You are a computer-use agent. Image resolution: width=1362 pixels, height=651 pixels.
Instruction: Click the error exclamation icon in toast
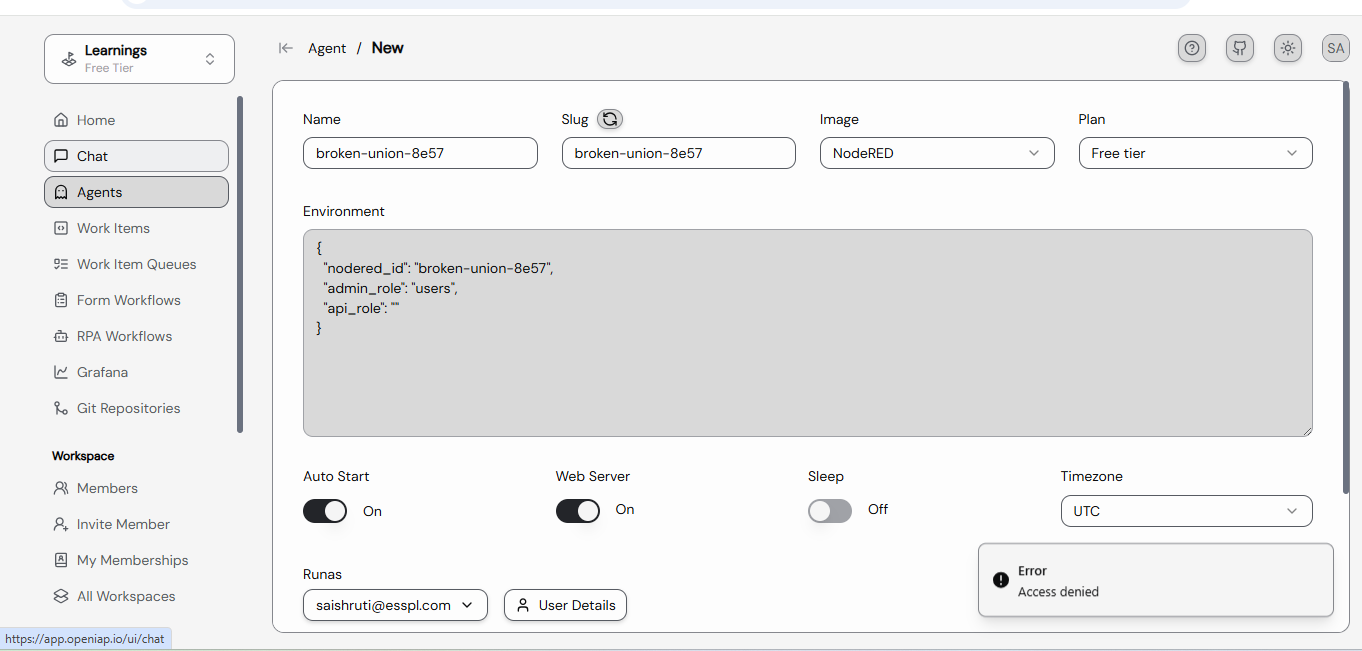pyautogui.click(x=1001, y=580)
